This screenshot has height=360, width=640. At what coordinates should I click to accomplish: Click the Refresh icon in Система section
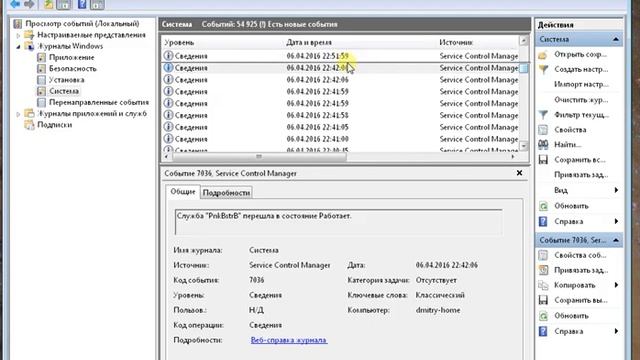(x=543, y=206)
